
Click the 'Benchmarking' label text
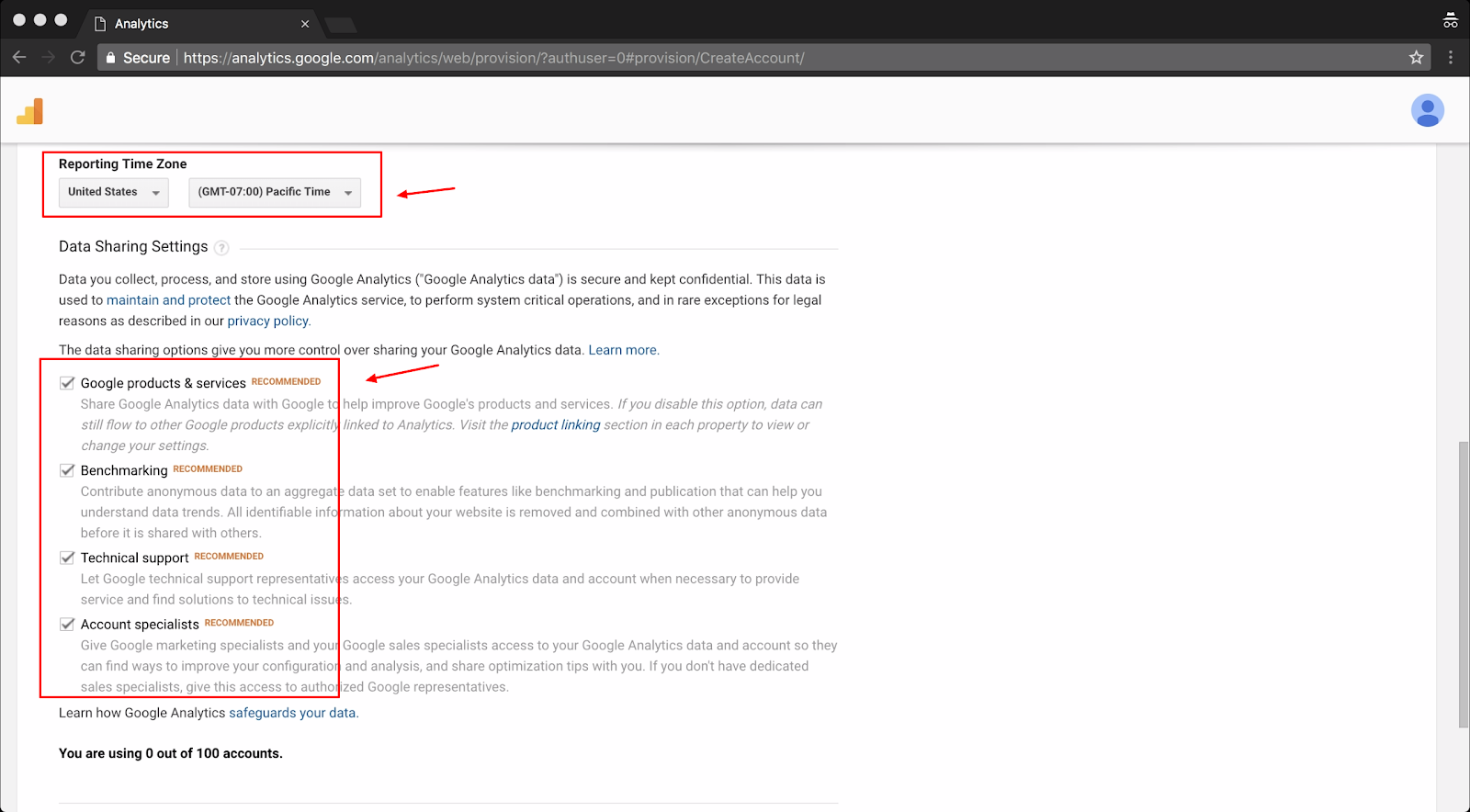pos(124,470)
